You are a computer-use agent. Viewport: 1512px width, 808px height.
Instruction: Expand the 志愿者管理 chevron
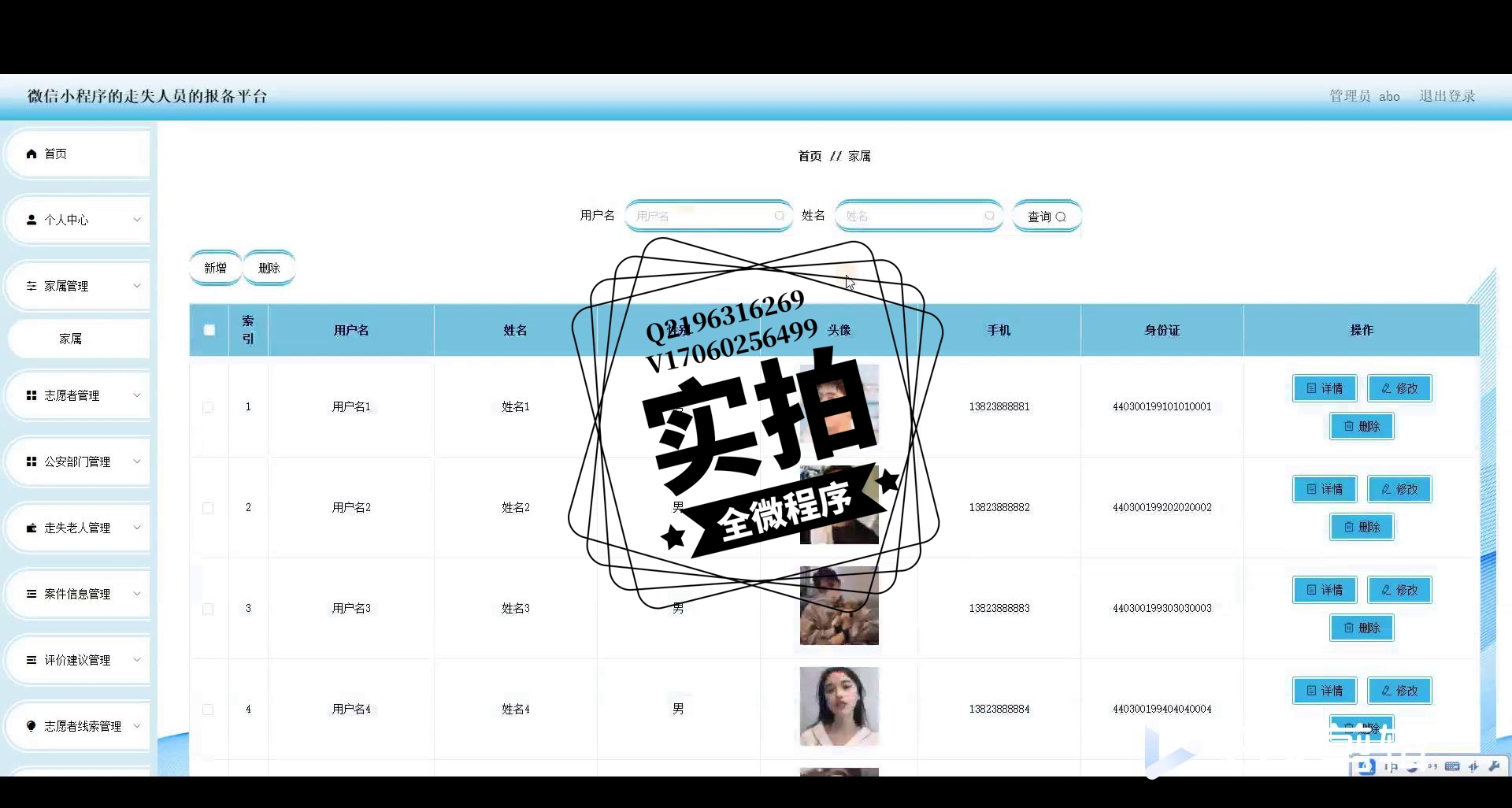137,395
